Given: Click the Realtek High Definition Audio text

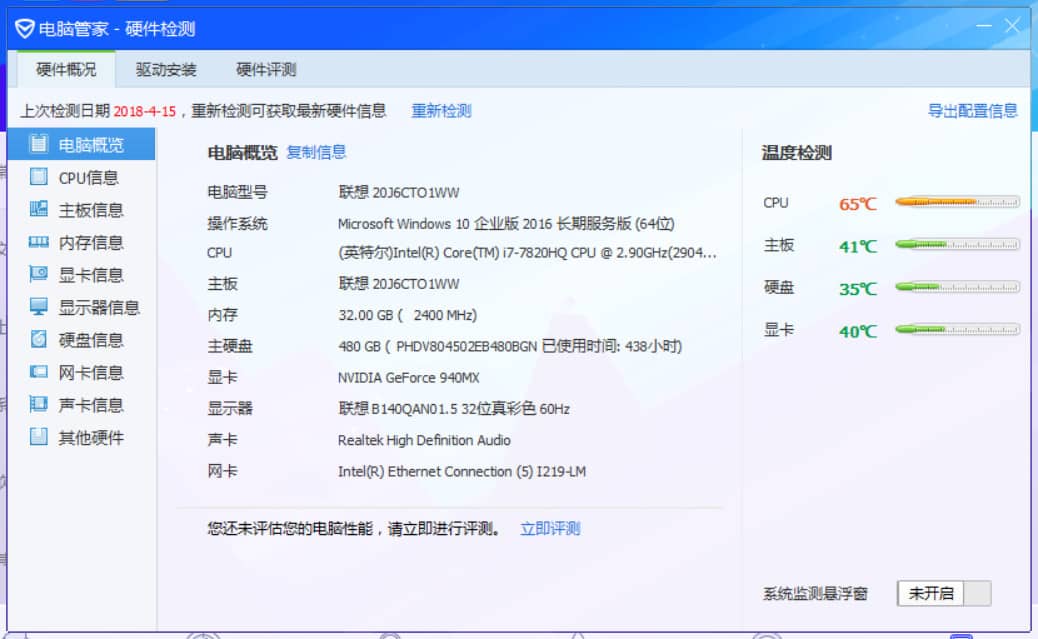Looking at the screenshot, I should click(424, 440).
